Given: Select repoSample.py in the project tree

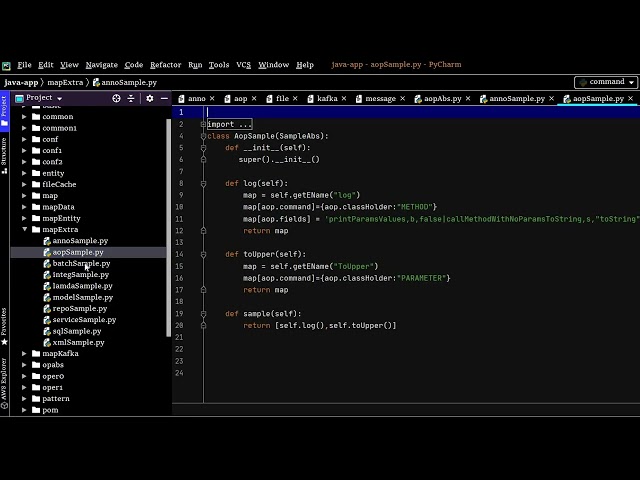Looking at the screenshot, I should pyautogui.click(x=80, y=309).
